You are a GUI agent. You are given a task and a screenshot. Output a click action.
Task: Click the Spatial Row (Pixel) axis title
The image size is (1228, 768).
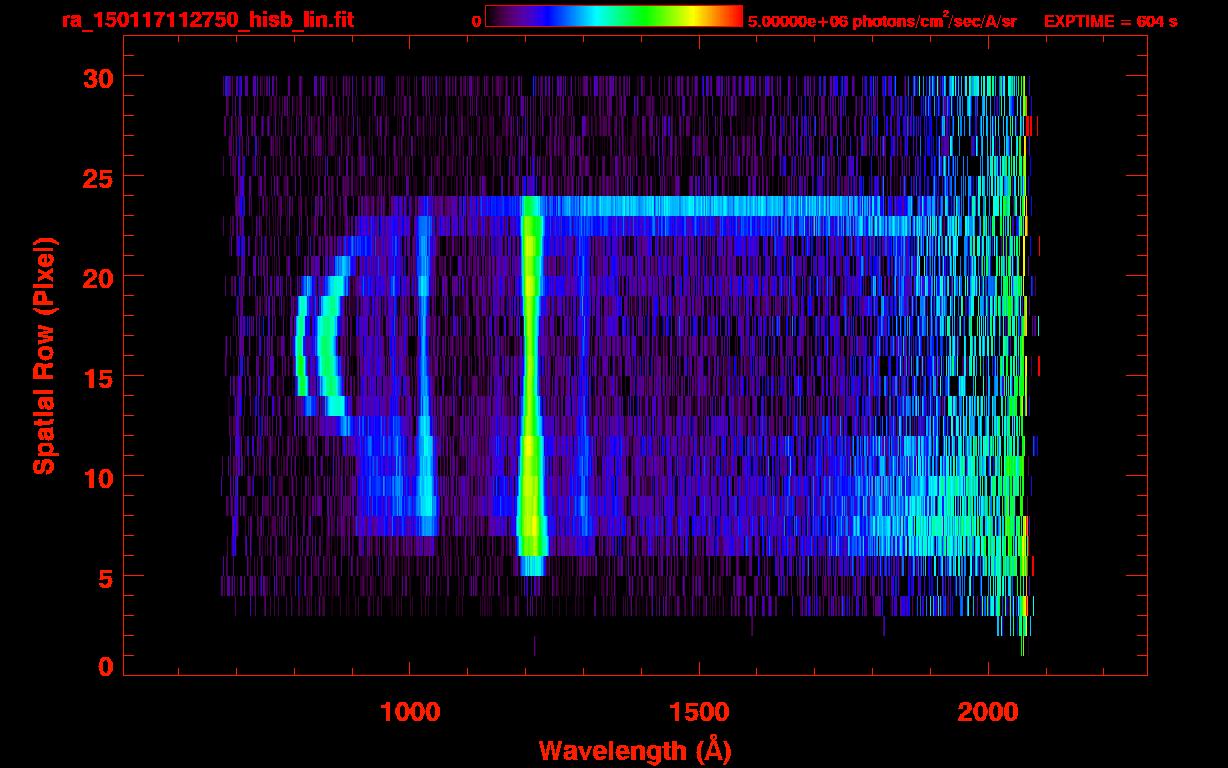pyautogui.click(x=44, y=355)
